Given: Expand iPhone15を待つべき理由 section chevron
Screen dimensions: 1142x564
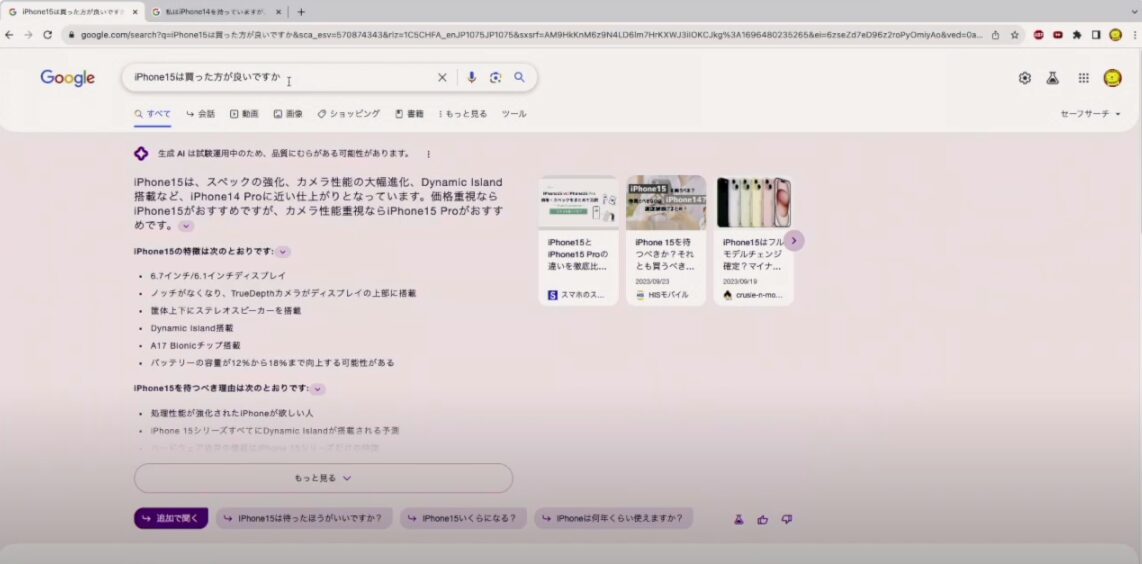Looking at the screenshot, I should (x=318, y=389).
